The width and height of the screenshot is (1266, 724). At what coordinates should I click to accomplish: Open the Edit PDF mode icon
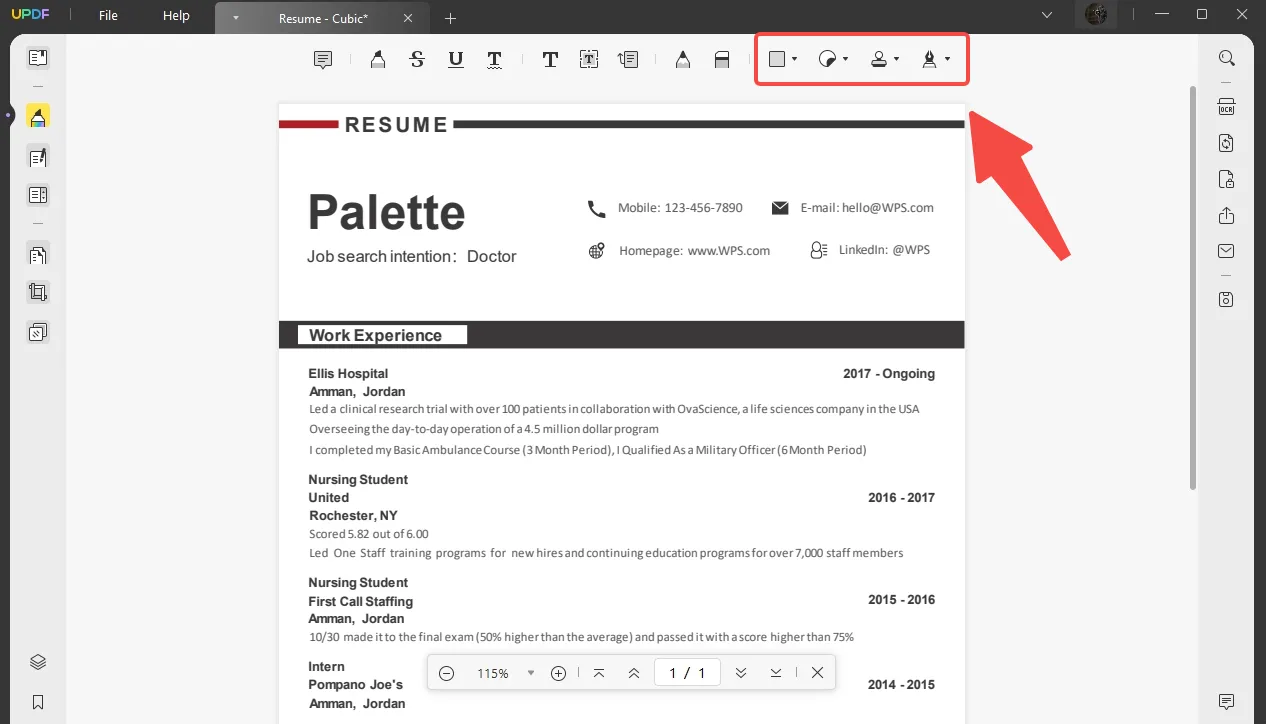click(x=38, y=157)
